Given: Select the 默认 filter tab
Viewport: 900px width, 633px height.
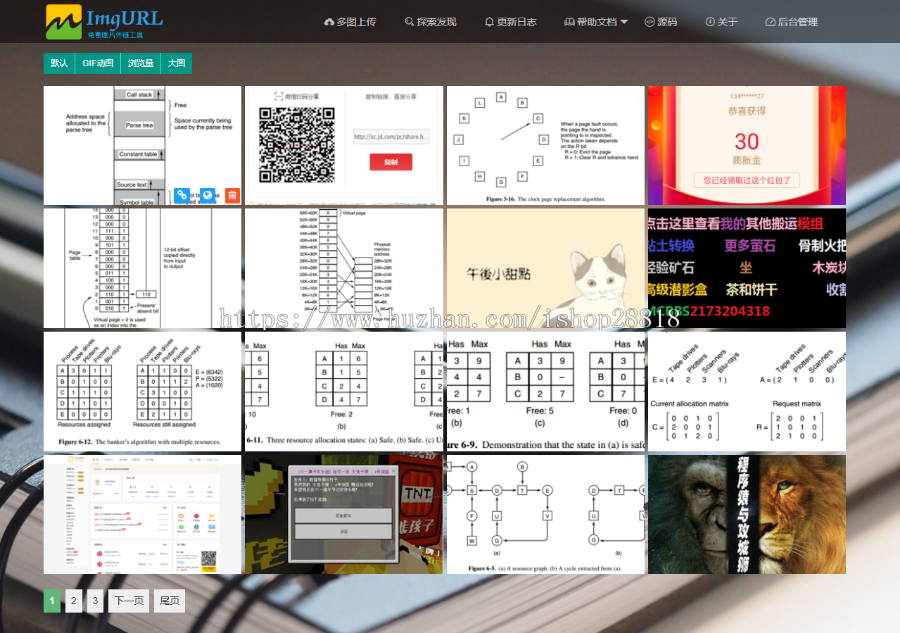Looking at the screenshot, I should point(59,63).
